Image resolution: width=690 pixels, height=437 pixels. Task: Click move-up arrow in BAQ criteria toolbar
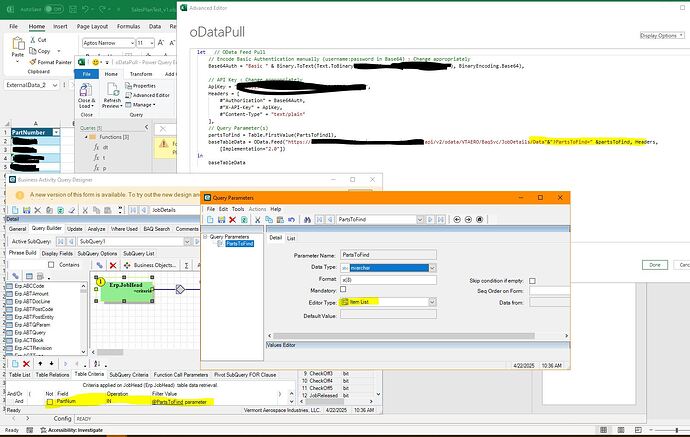coord(40,364)
